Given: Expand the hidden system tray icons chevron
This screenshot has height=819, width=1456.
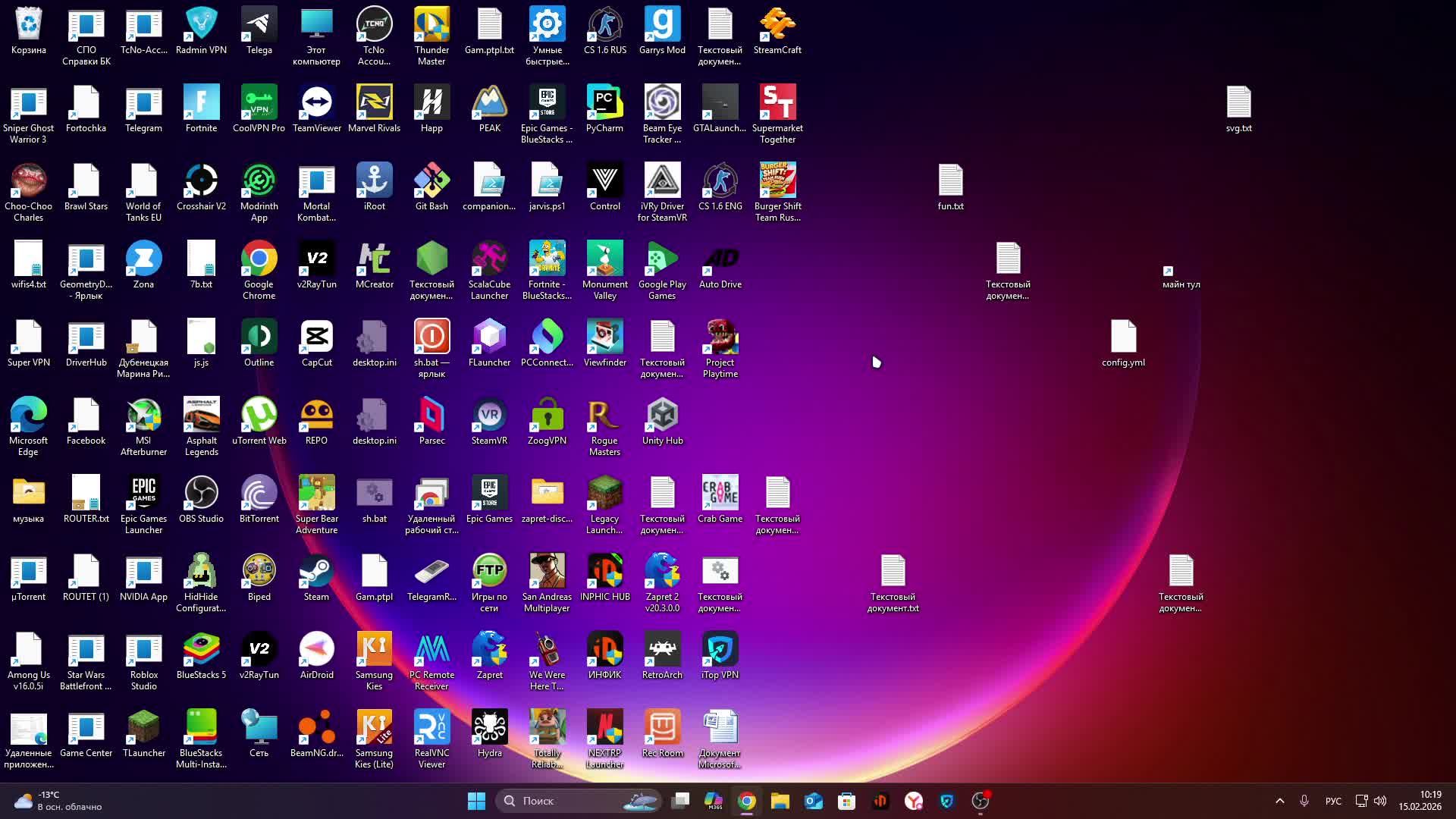Looking at the screenshot, I should 1280,801.
